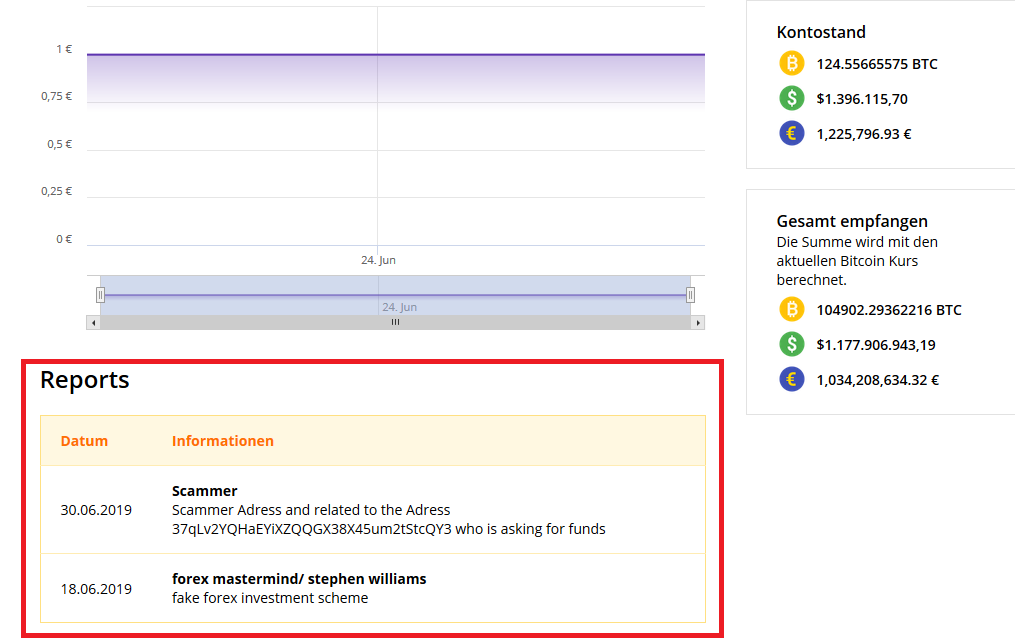The image size is (1015, 644).
Task: Click the Bitcoin icon under Gesamt empfangen
Action: click(791, 309)
